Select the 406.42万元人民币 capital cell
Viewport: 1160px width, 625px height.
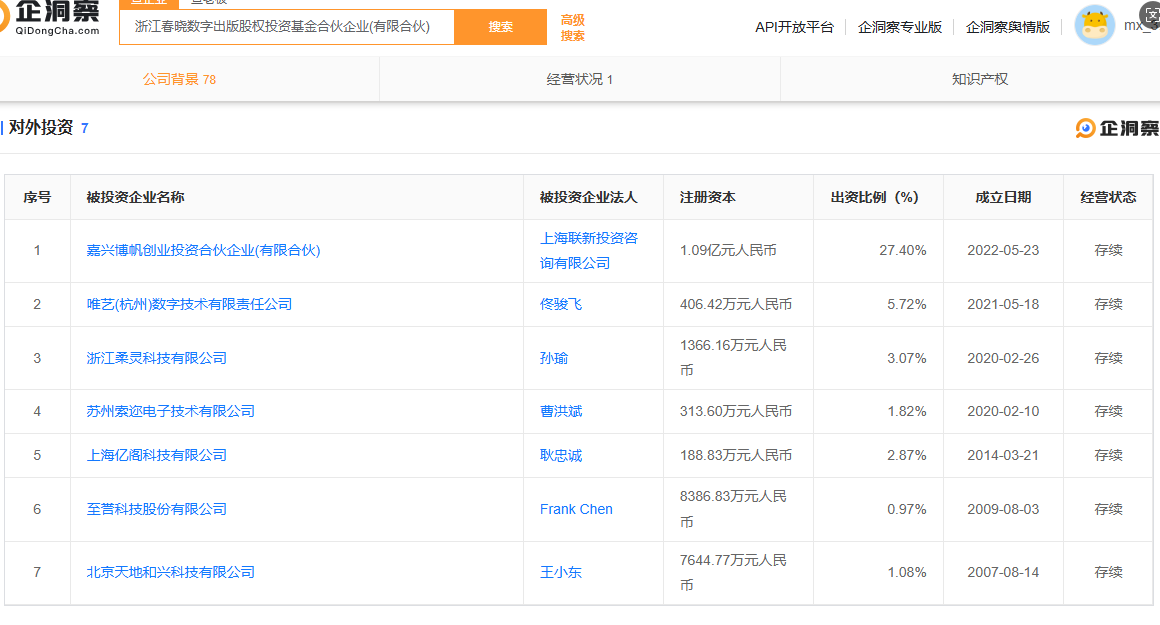[x=736, y=304]
